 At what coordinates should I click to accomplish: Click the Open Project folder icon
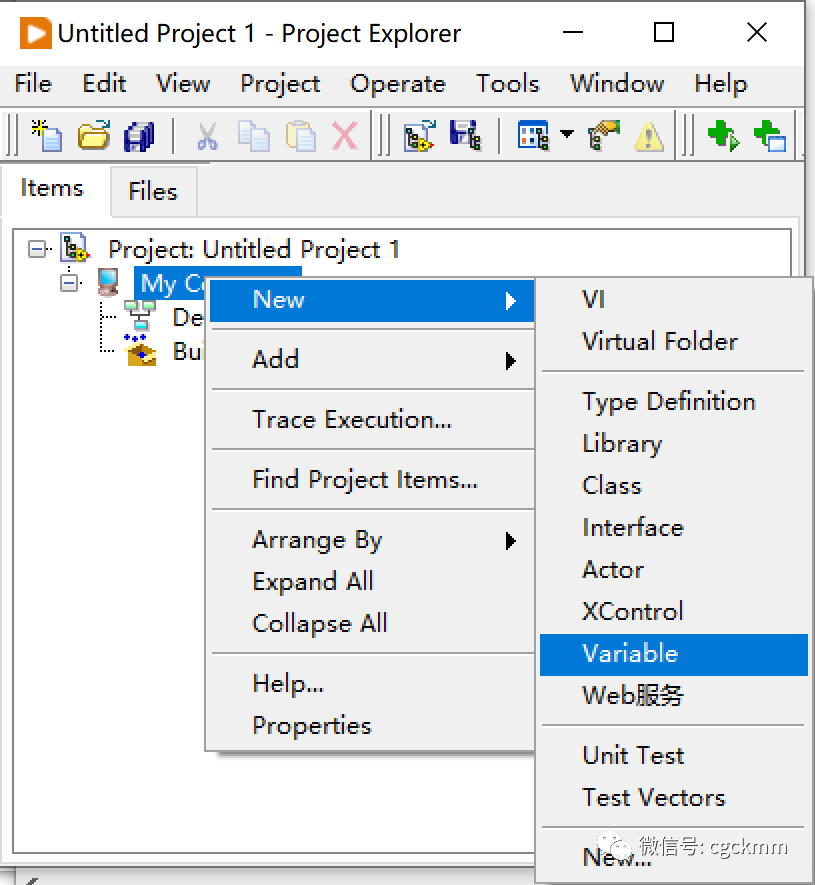click(x=93, y=135)
